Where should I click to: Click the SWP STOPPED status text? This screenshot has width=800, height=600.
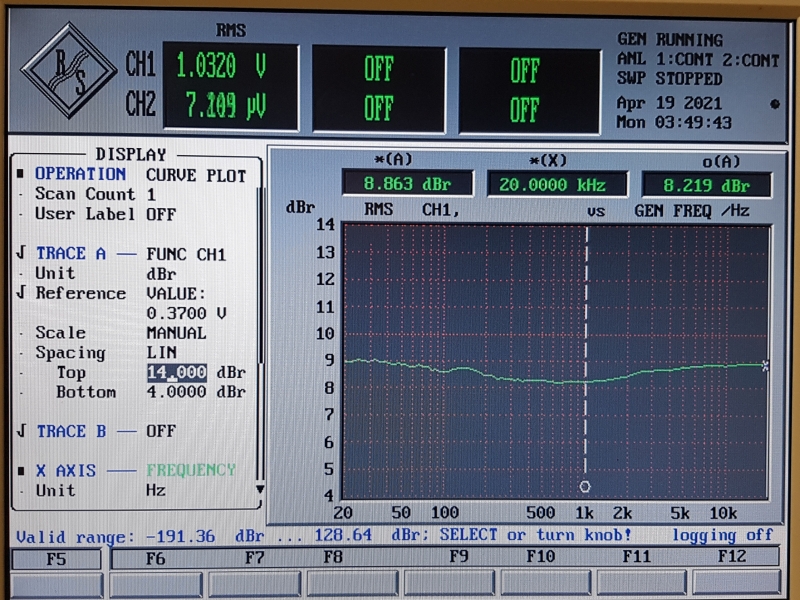click(x=669, y=79)
